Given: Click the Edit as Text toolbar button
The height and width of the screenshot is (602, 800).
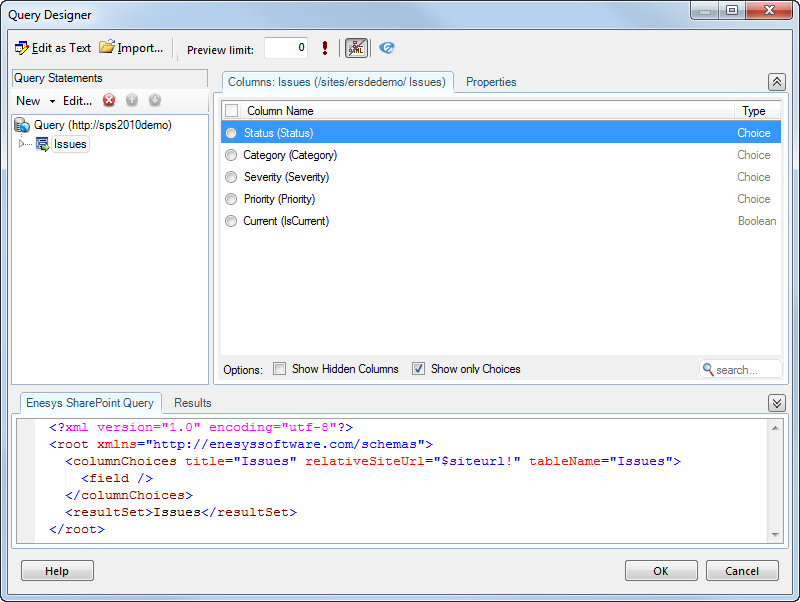Looking at the screenshot, I should 53,48.
